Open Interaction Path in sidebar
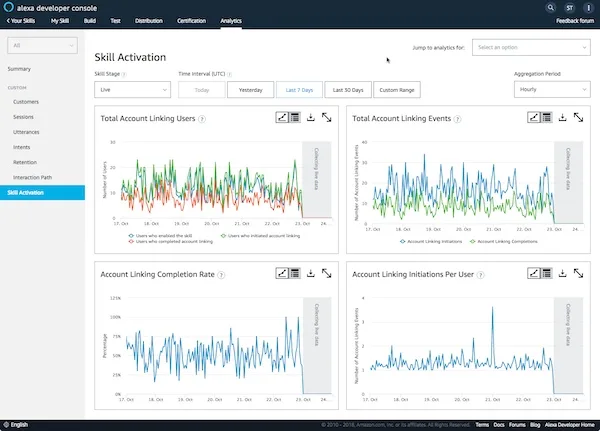Viewport: 600px width, 431px height. tap(32, 177)
